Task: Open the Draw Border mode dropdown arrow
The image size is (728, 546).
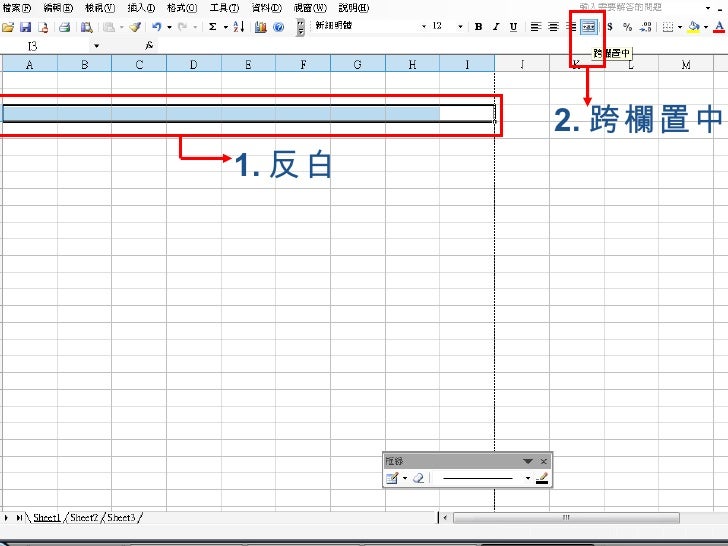Action: pyautogui.click(x=405, y=478)
